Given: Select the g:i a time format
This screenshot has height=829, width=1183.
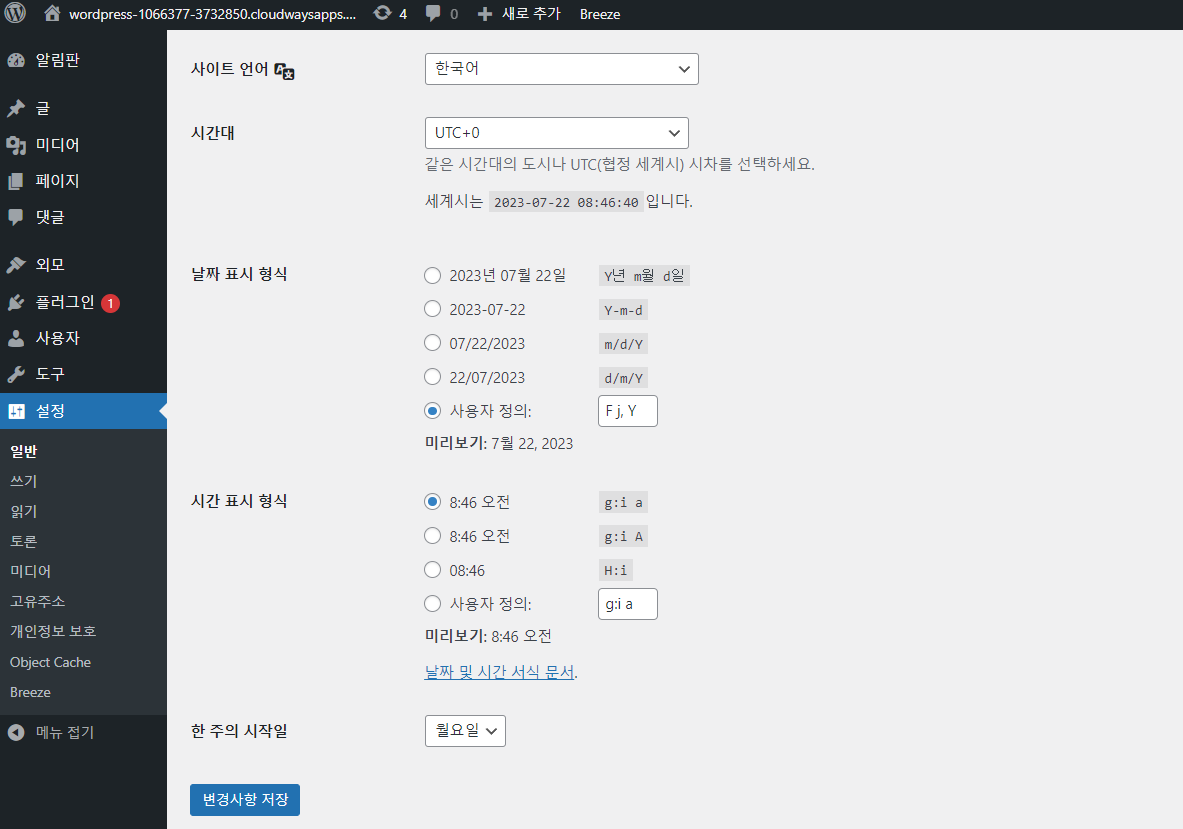Looking at the screenshot, I should point(432,502).
